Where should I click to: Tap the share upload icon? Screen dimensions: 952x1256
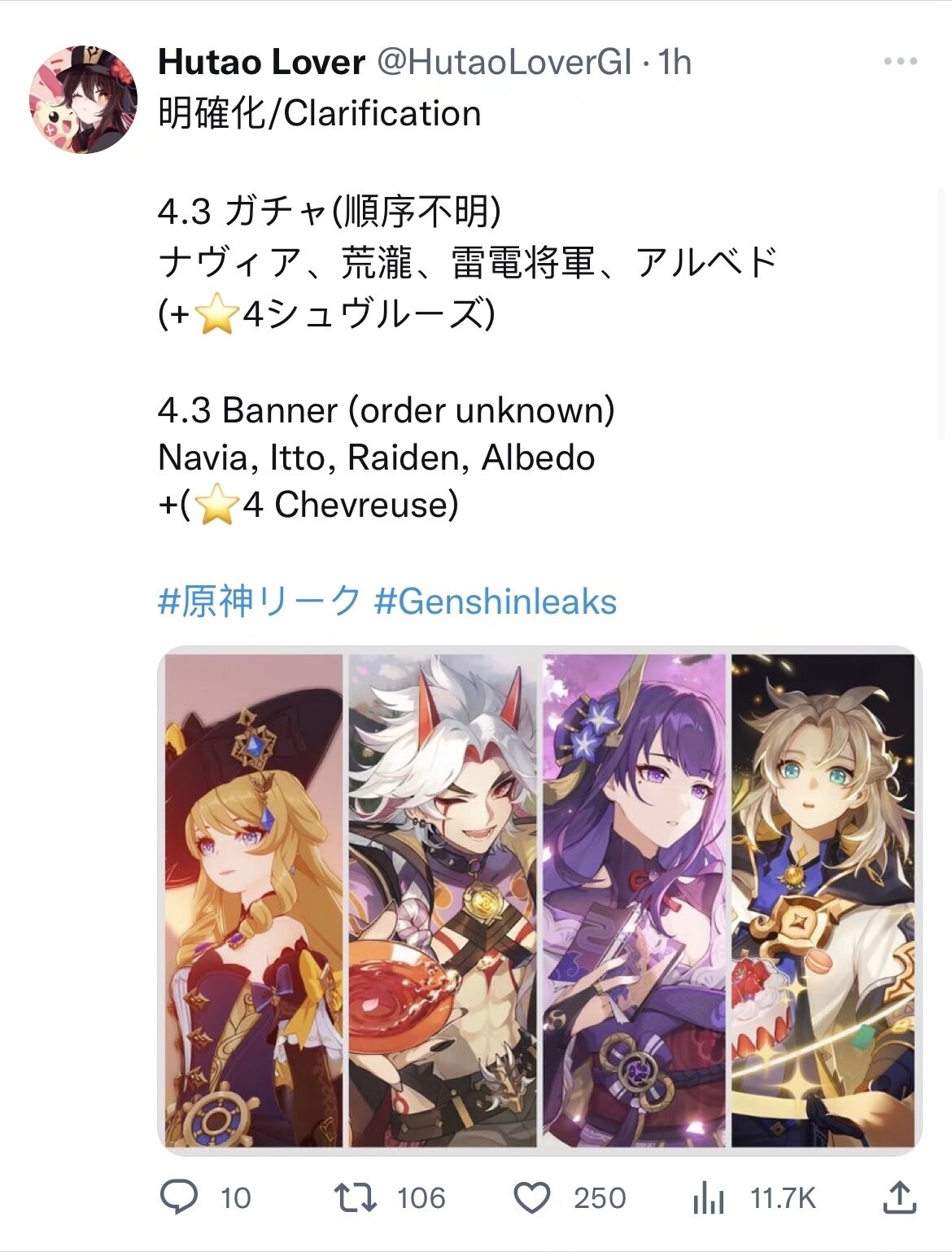(x=899, y=1197)
